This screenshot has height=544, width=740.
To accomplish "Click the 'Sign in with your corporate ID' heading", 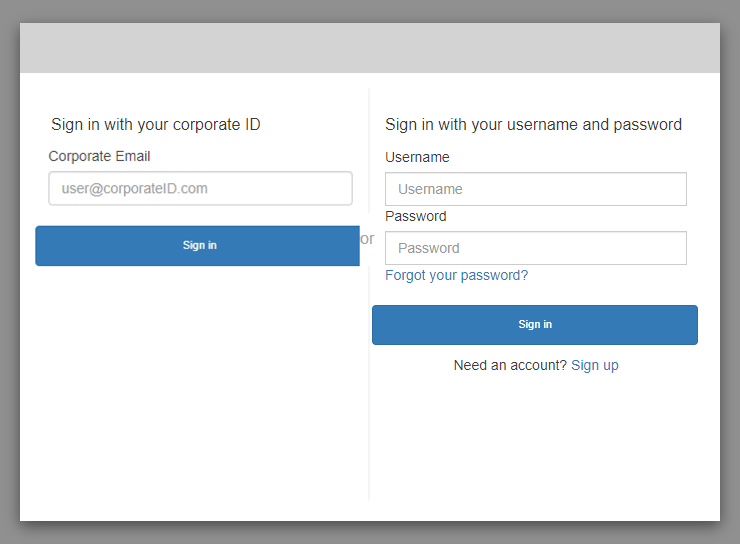I will click(x=156, y=125).
